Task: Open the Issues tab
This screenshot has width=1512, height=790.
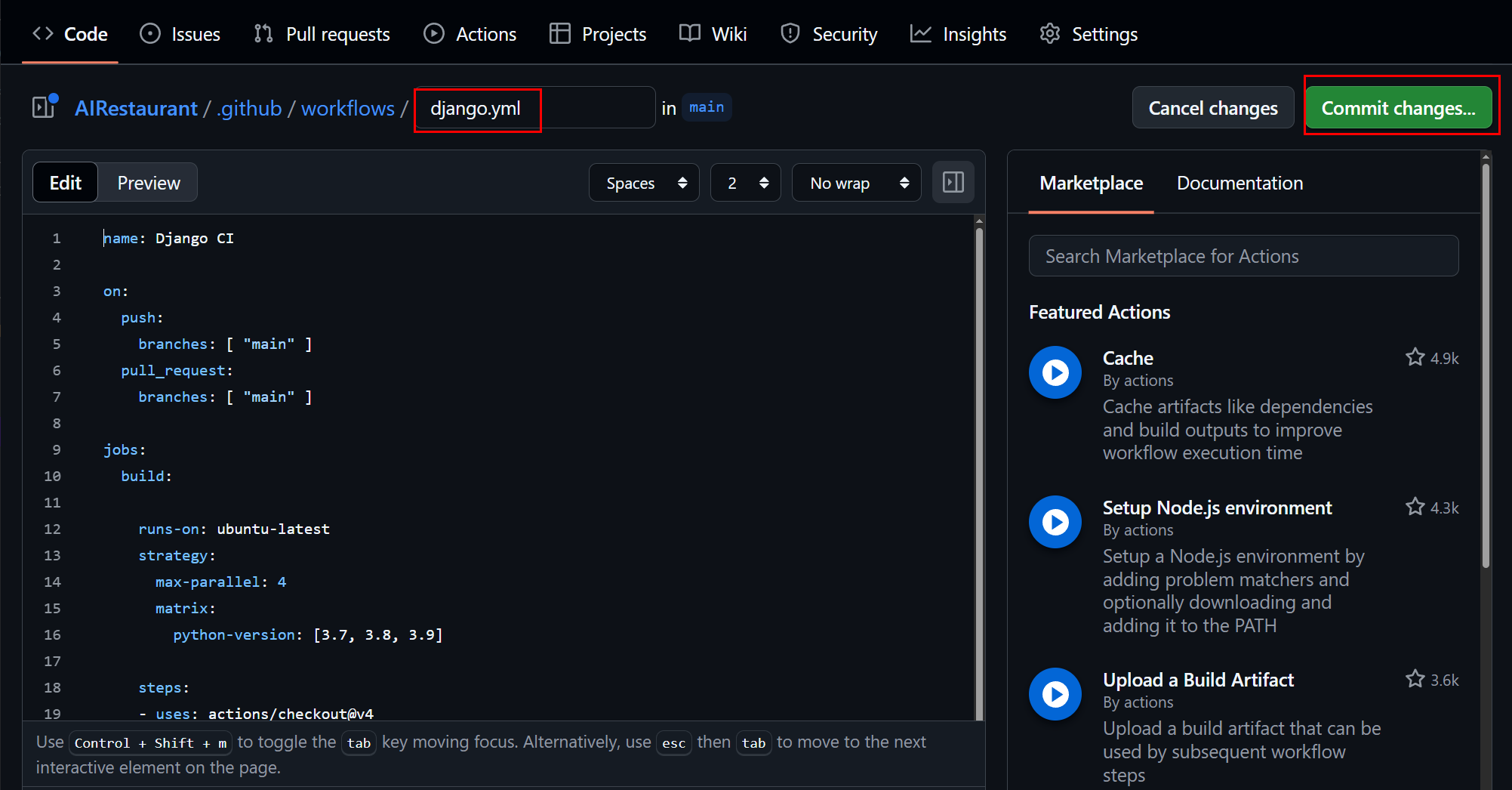Action: click(x=180, y=34)
